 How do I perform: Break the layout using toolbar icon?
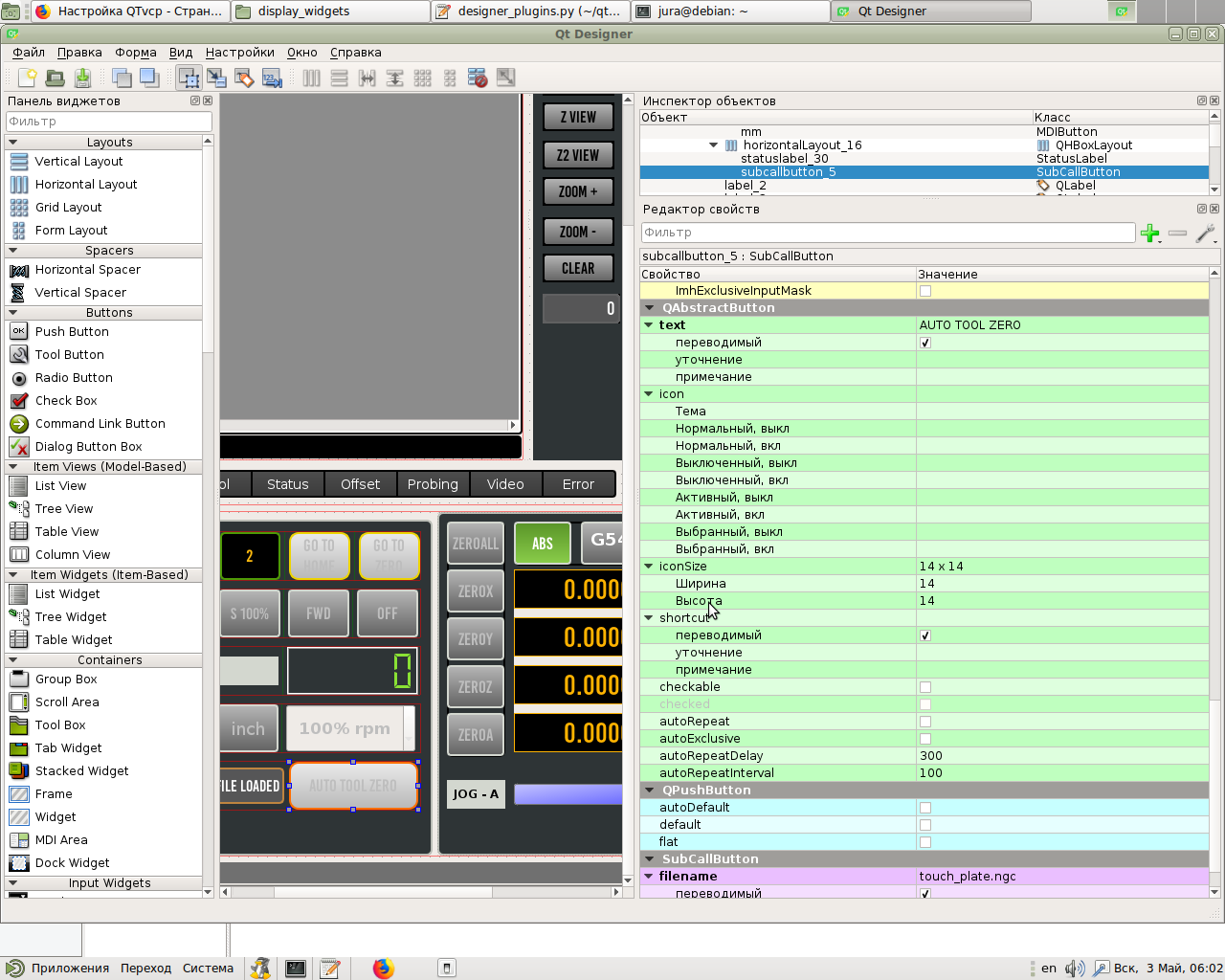pos(478,78)
